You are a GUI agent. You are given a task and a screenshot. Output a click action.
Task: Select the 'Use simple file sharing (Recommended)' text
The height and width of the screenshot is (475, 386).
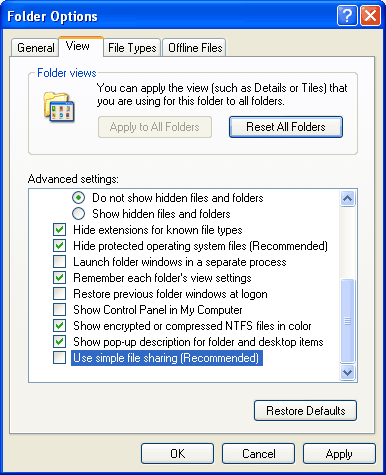[166, 358]
